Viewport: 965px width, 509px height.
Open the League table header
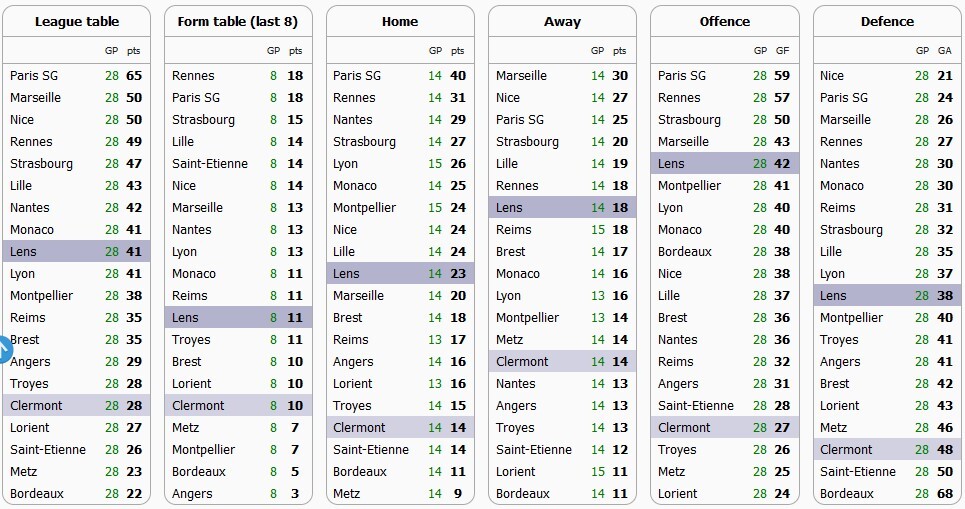(x=76, y=21)
